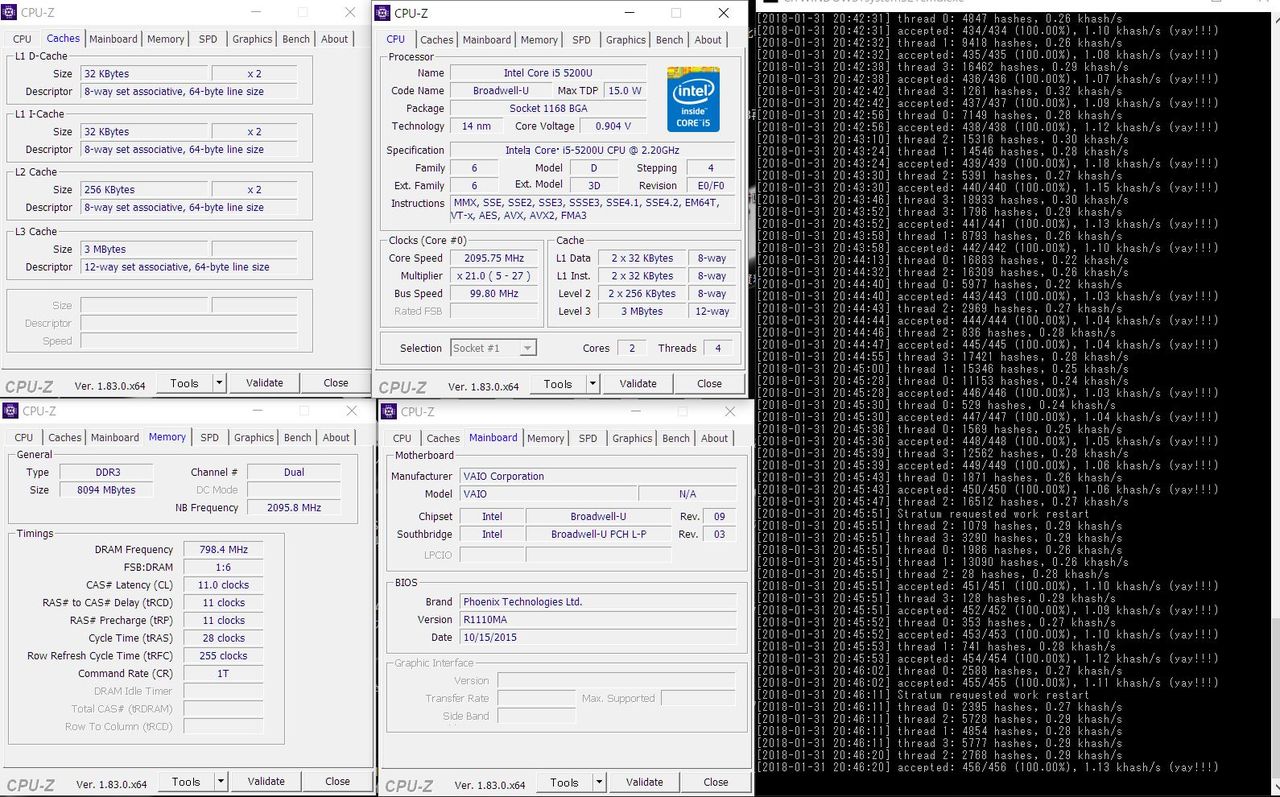
Task: Switch to the Memory tab in the Mainboard window
Action: [x=546, y=438]
